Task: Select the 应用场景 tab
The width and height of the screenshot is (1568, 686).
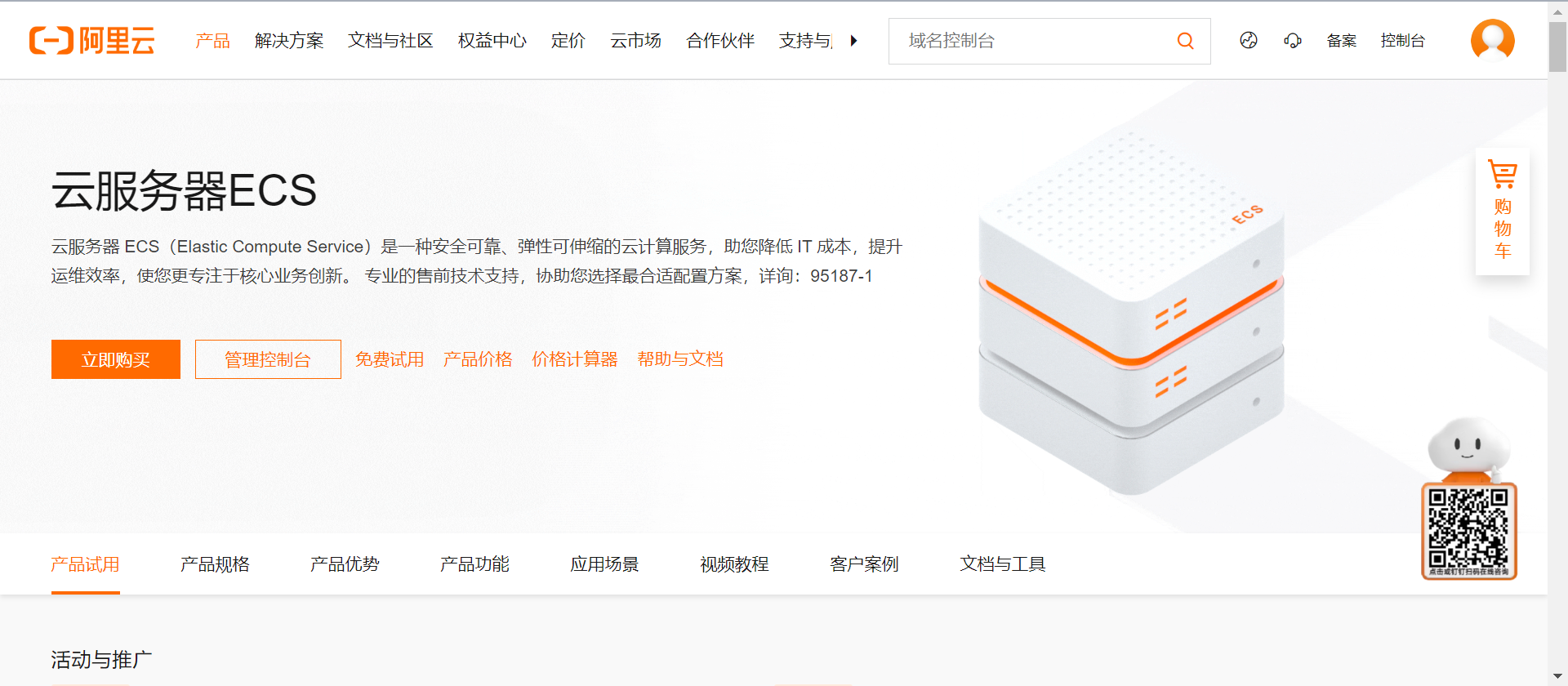Action: pos(604,564)
